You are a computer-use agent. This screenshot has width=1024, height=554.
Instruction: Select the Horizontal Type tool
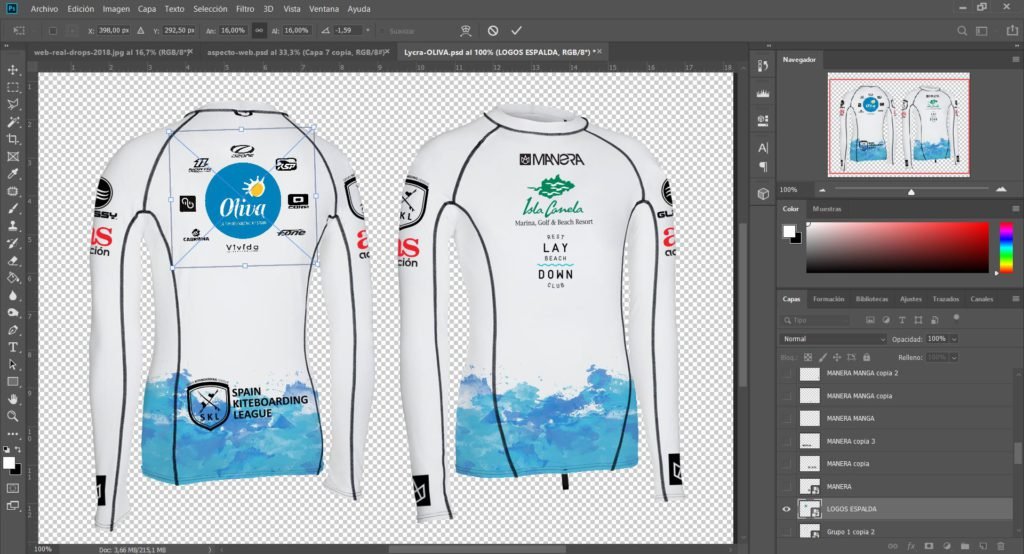pyautogui.click(x=12, y=347)
